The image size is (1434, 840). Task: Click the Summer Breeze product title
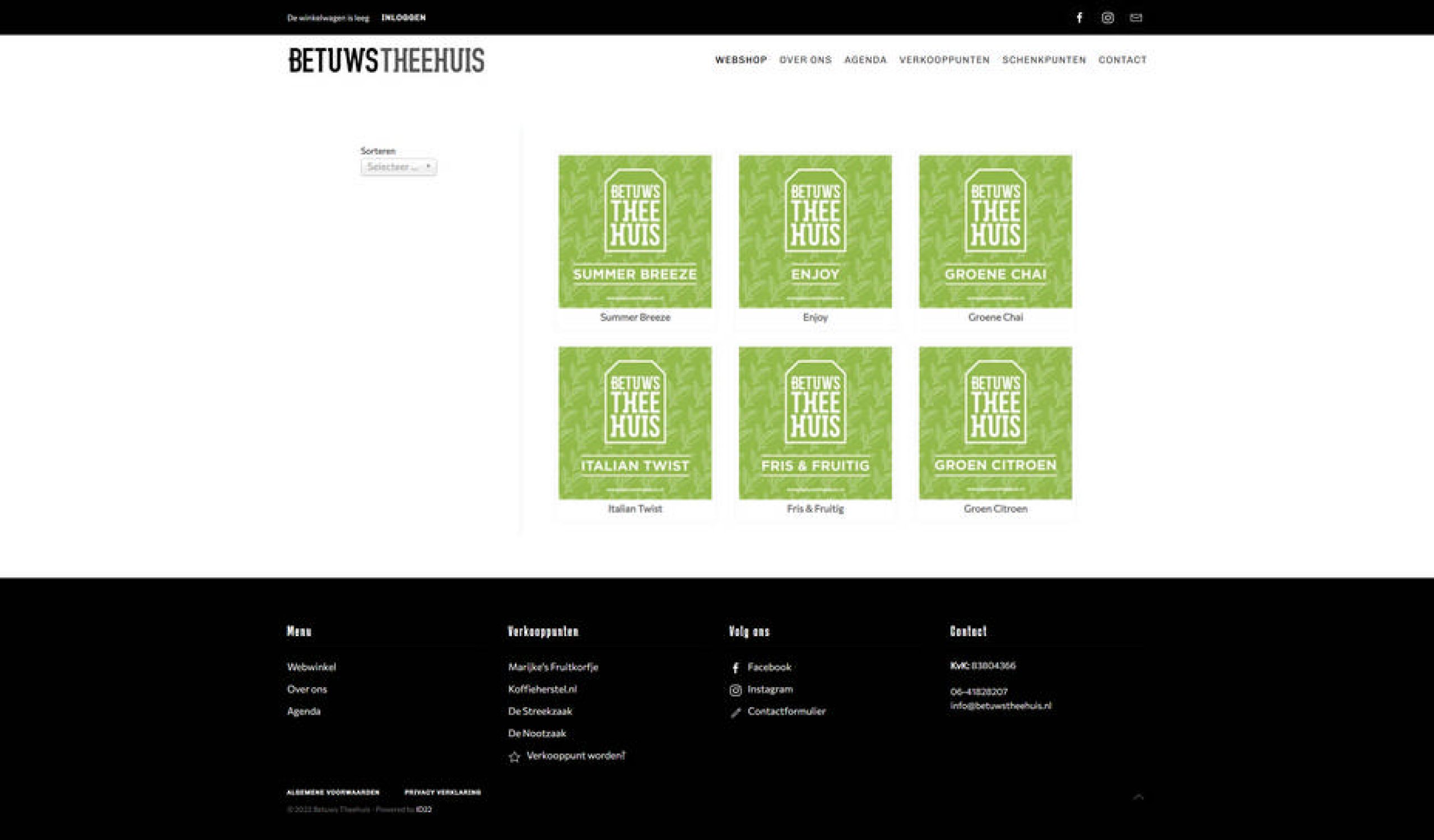pos(635,318)
